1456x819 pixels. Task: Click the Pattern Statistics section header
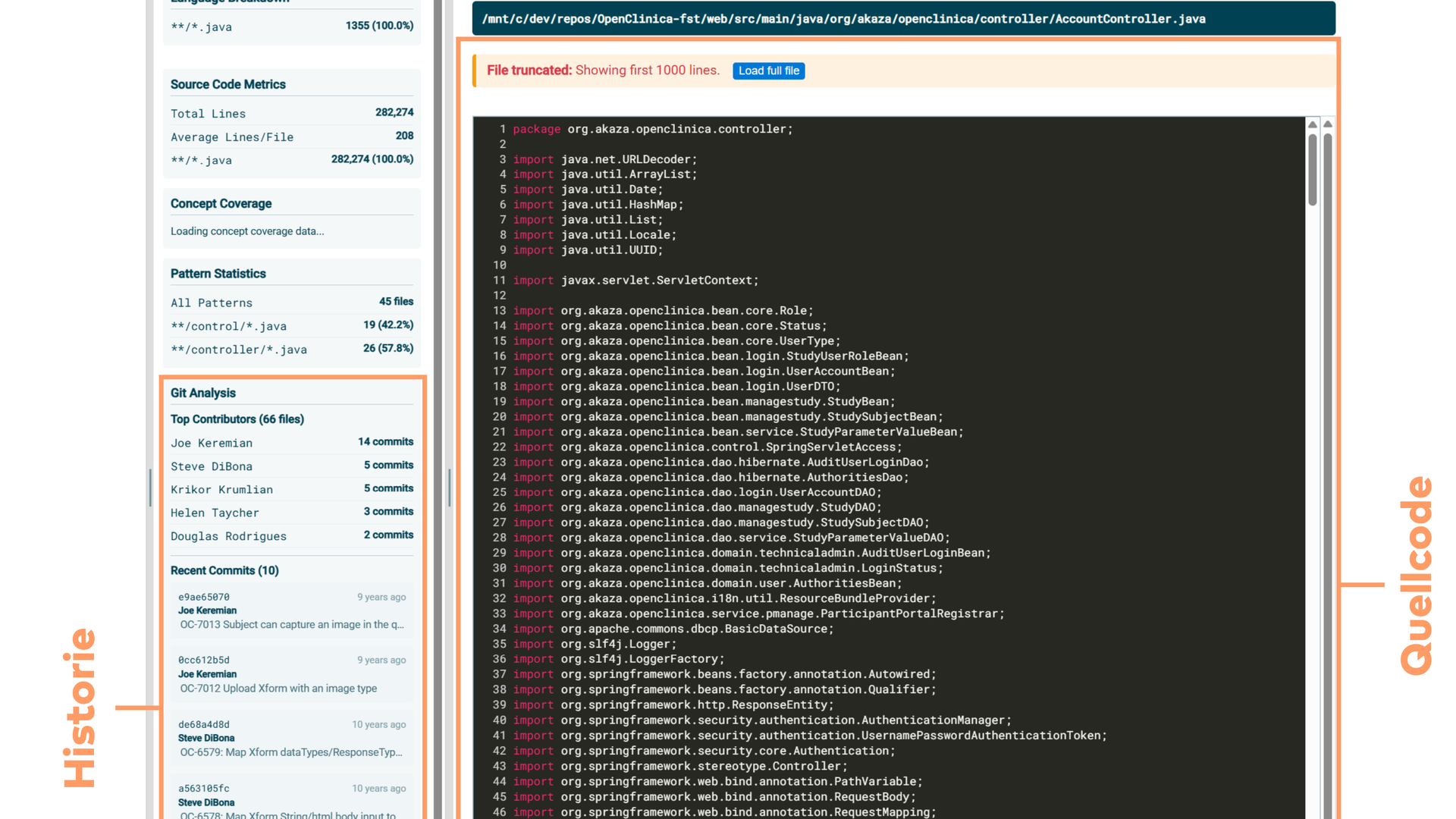(x=218, y=274)
